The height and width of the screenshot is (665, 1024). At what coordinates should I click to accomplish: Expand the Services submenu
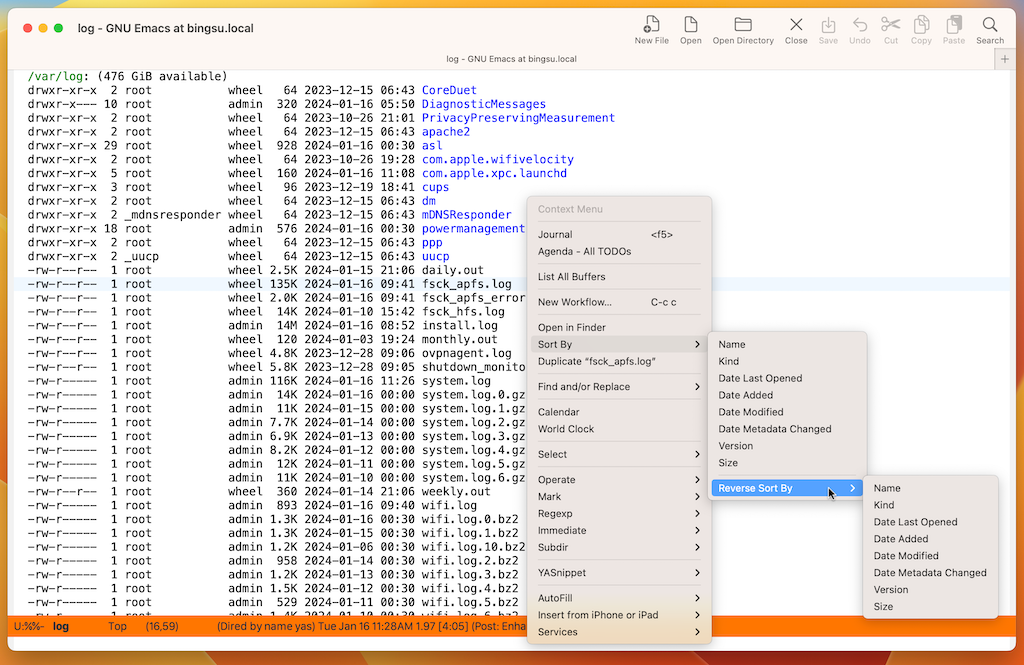coord(618,632)
